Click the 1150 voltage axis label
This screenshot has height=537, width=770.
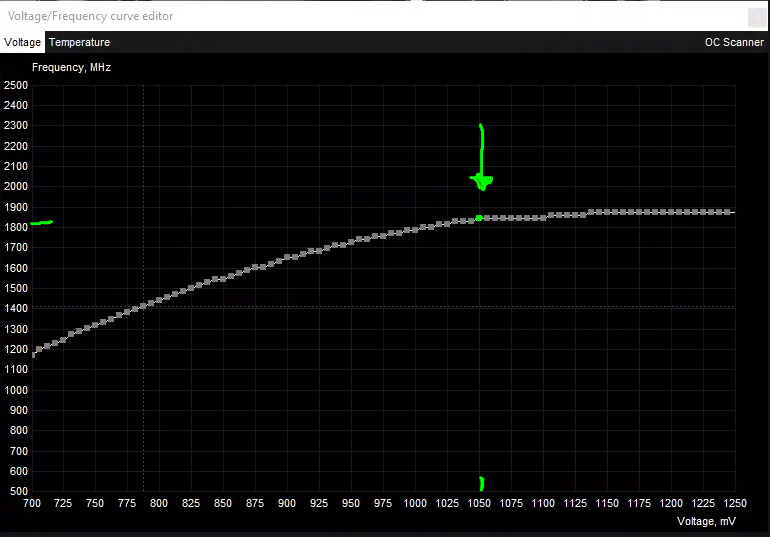[607, 503]
